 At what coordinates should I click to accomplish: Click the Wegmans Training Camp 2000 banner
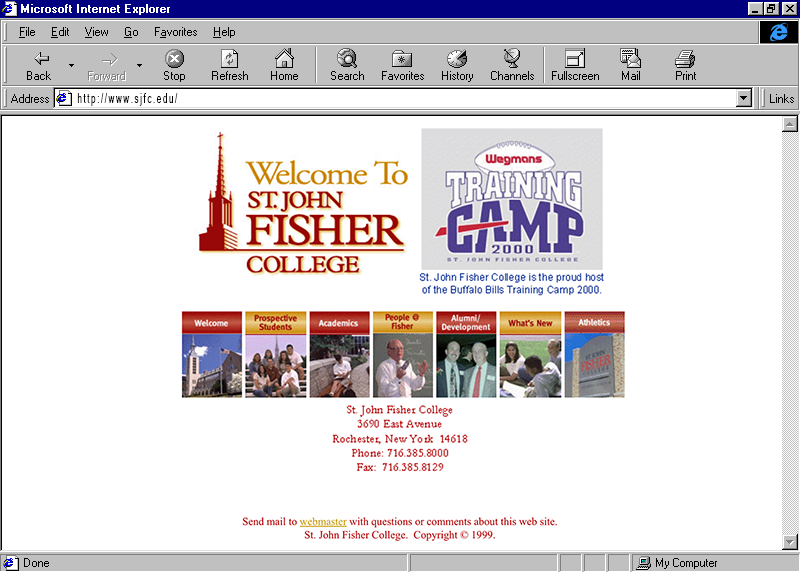click(x=512, y=199)
